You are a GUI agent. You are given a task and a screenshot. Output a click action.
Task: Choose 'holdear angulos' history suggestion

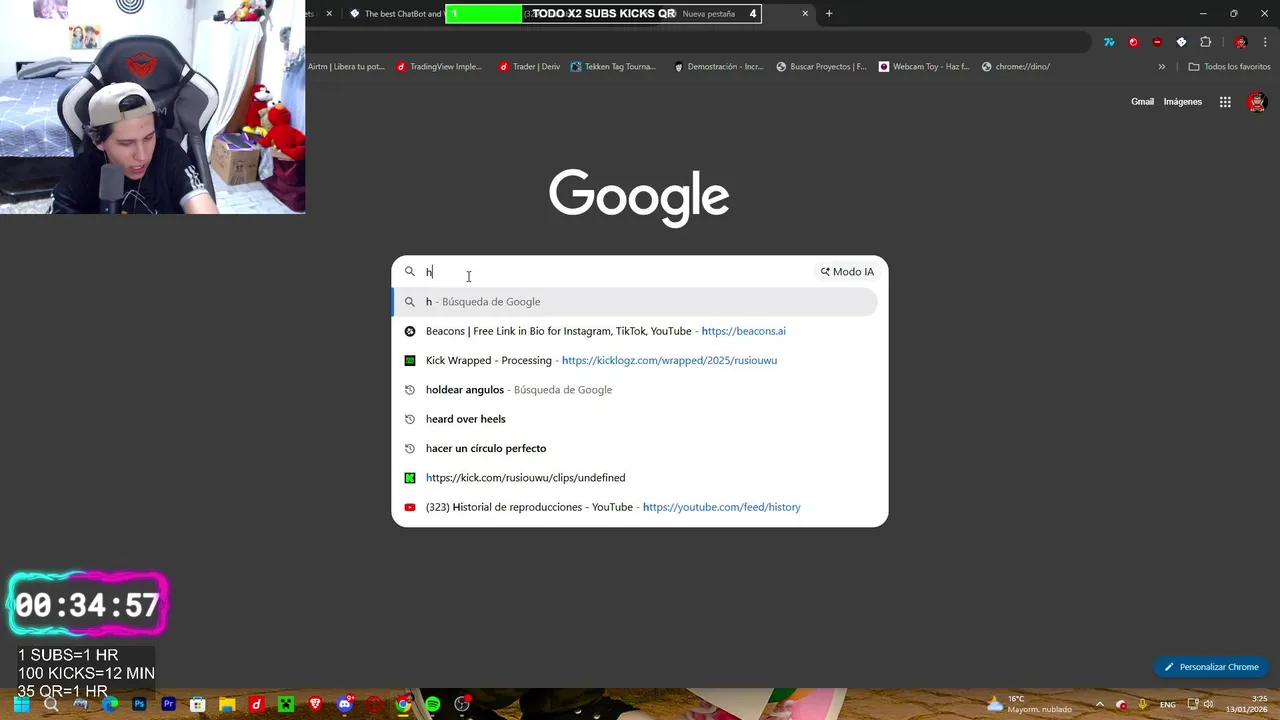click(x=635, y=390)
